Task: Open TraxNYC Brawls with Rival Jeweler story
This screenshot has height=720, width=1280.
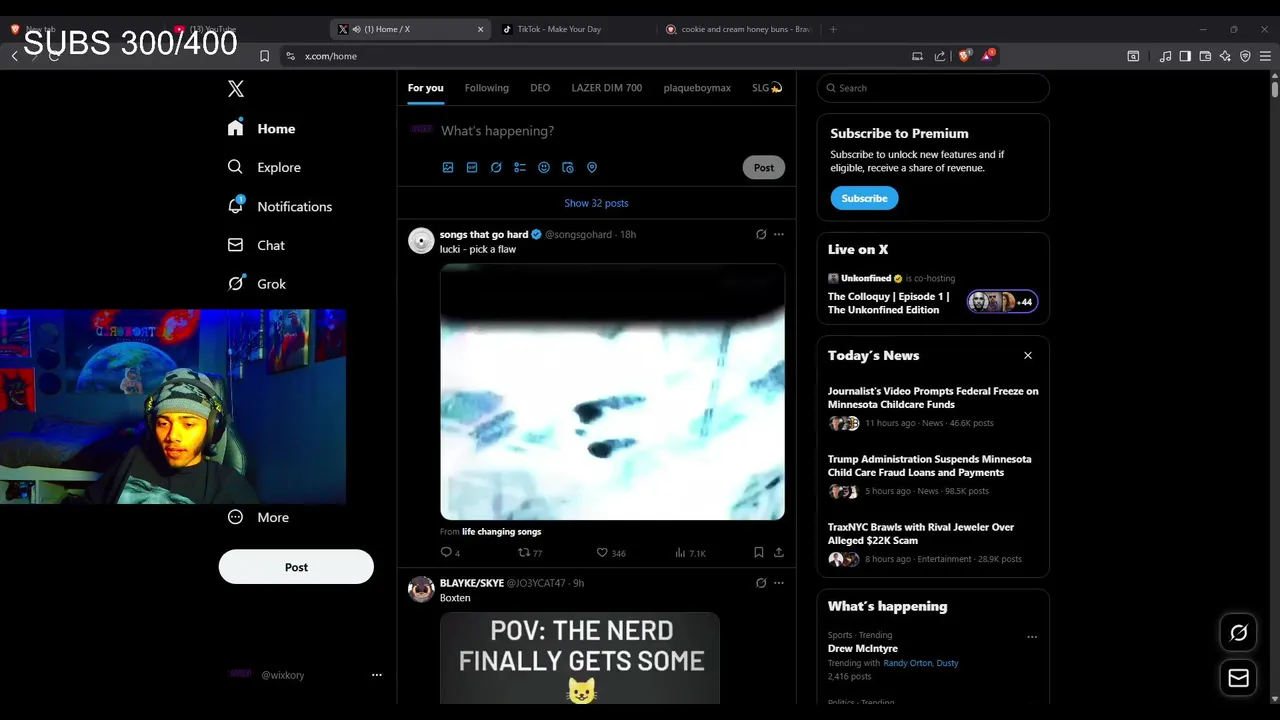Action: tap(921, 534)
